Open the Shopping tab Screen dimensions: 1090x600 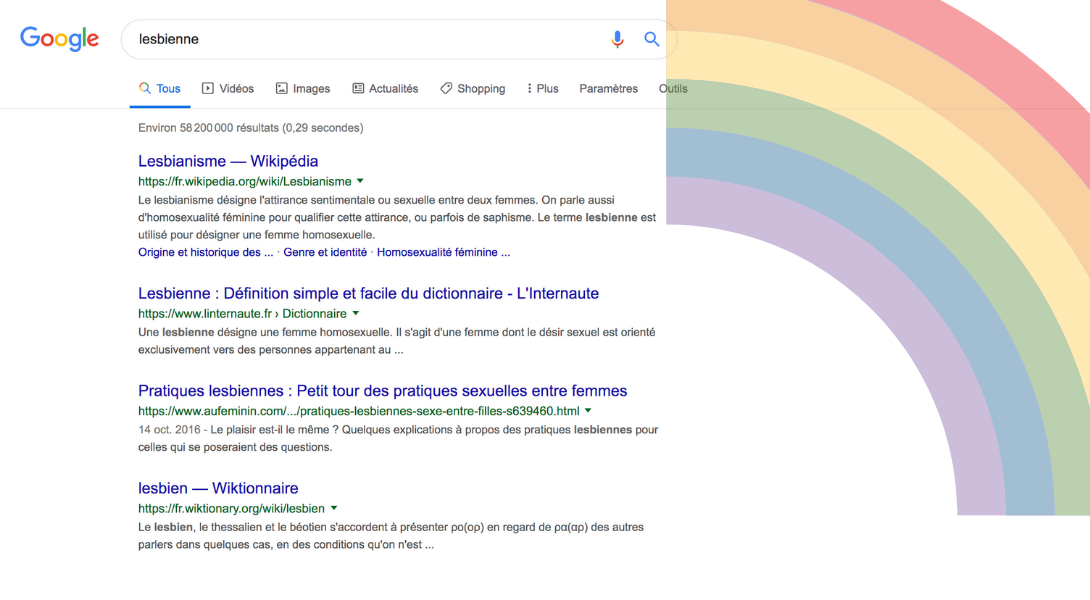(473, 88)
